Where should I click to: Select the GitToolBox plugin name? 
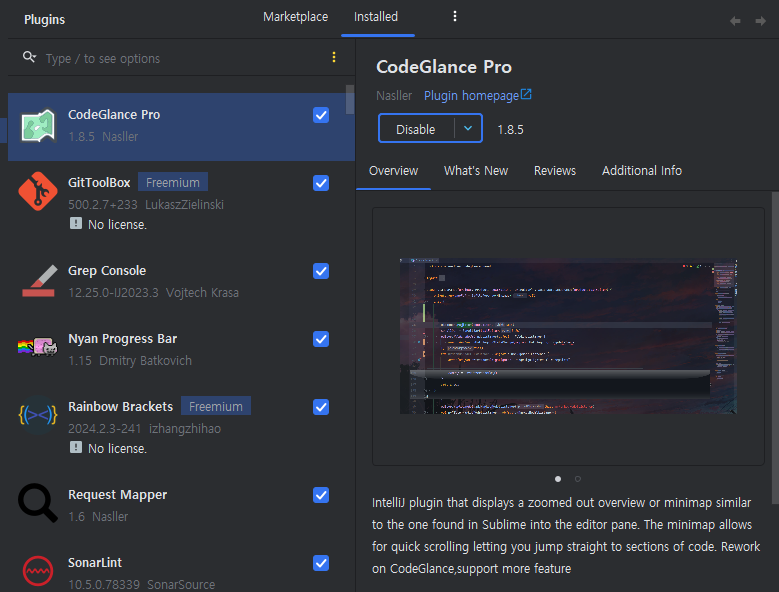point(99,183)
